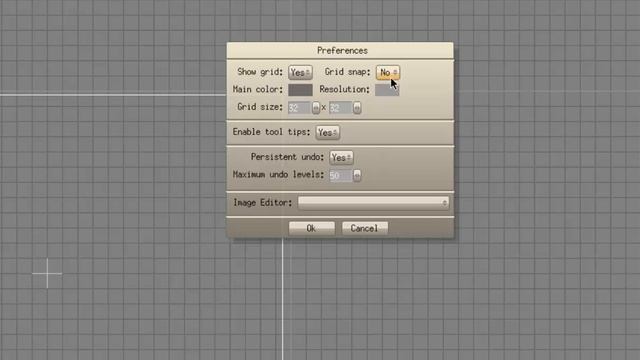The height and width of the screenshot is (360, 640).
Task: Open the Enable tool tips dropdown
Action: 328,133
